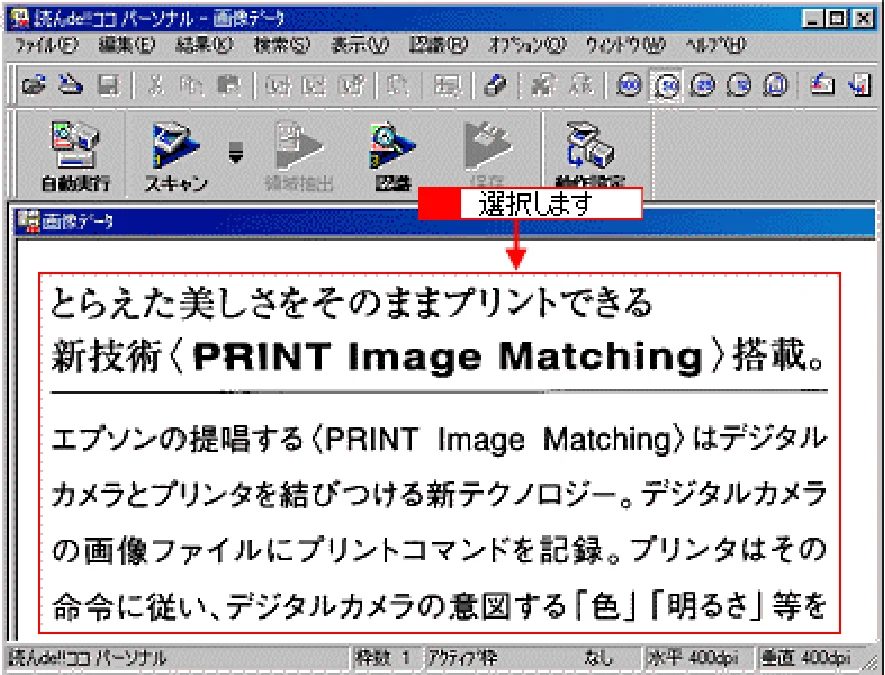The width and height of the screenshot is (885, 675).
Task: Open the 結果(K) menu
Action: tap(204, 45)
